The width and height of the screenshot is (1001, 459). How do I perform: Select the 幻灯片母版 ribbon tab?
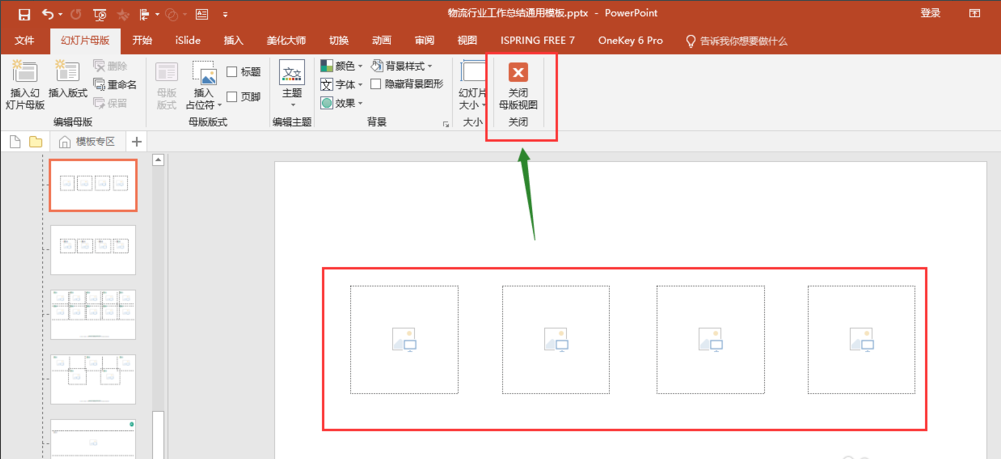(85, 41)
